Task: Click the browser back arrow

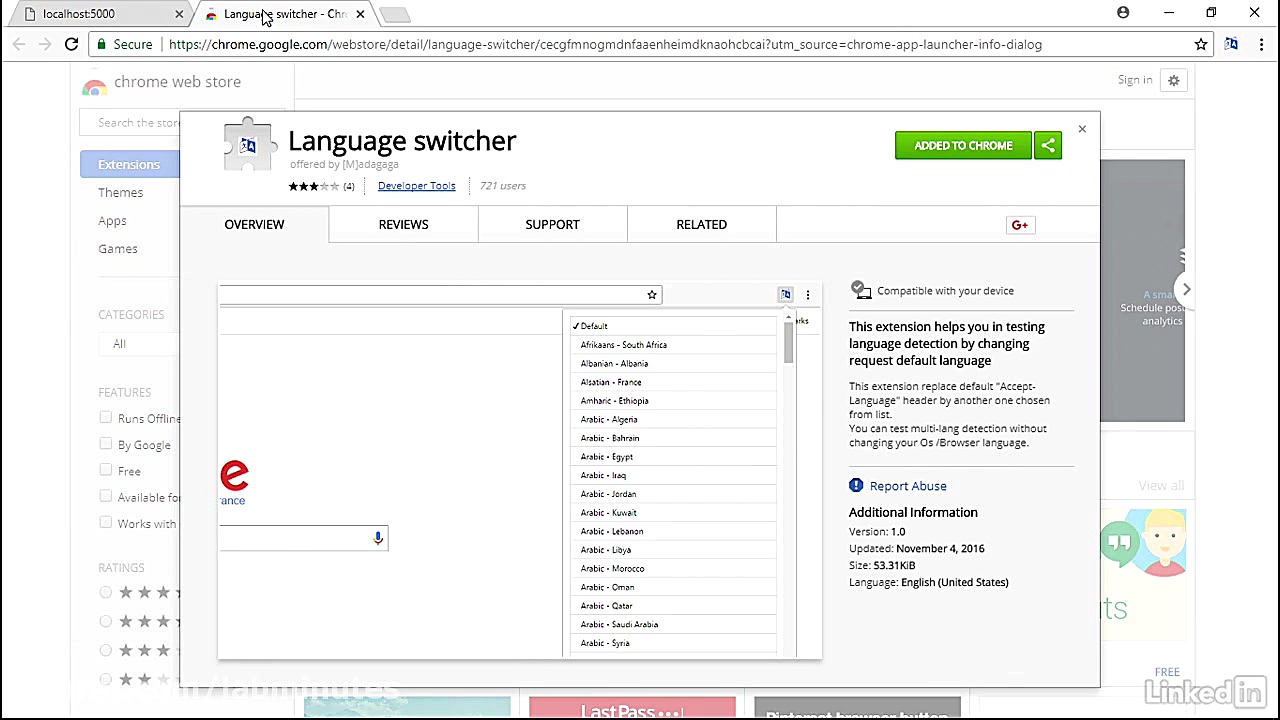Action: click(x=19, y=44)
